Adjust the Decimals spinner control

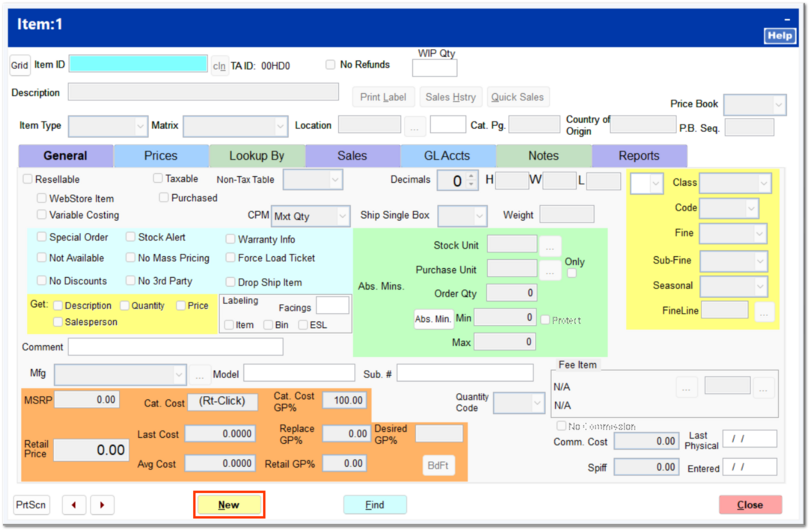click(470, 181)
